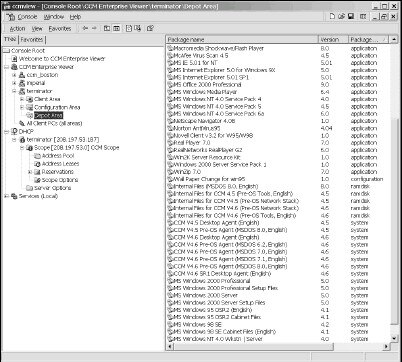
Task: Collapse the terminator node under CCM Enterprise Viewer
Action: [14, 91]
